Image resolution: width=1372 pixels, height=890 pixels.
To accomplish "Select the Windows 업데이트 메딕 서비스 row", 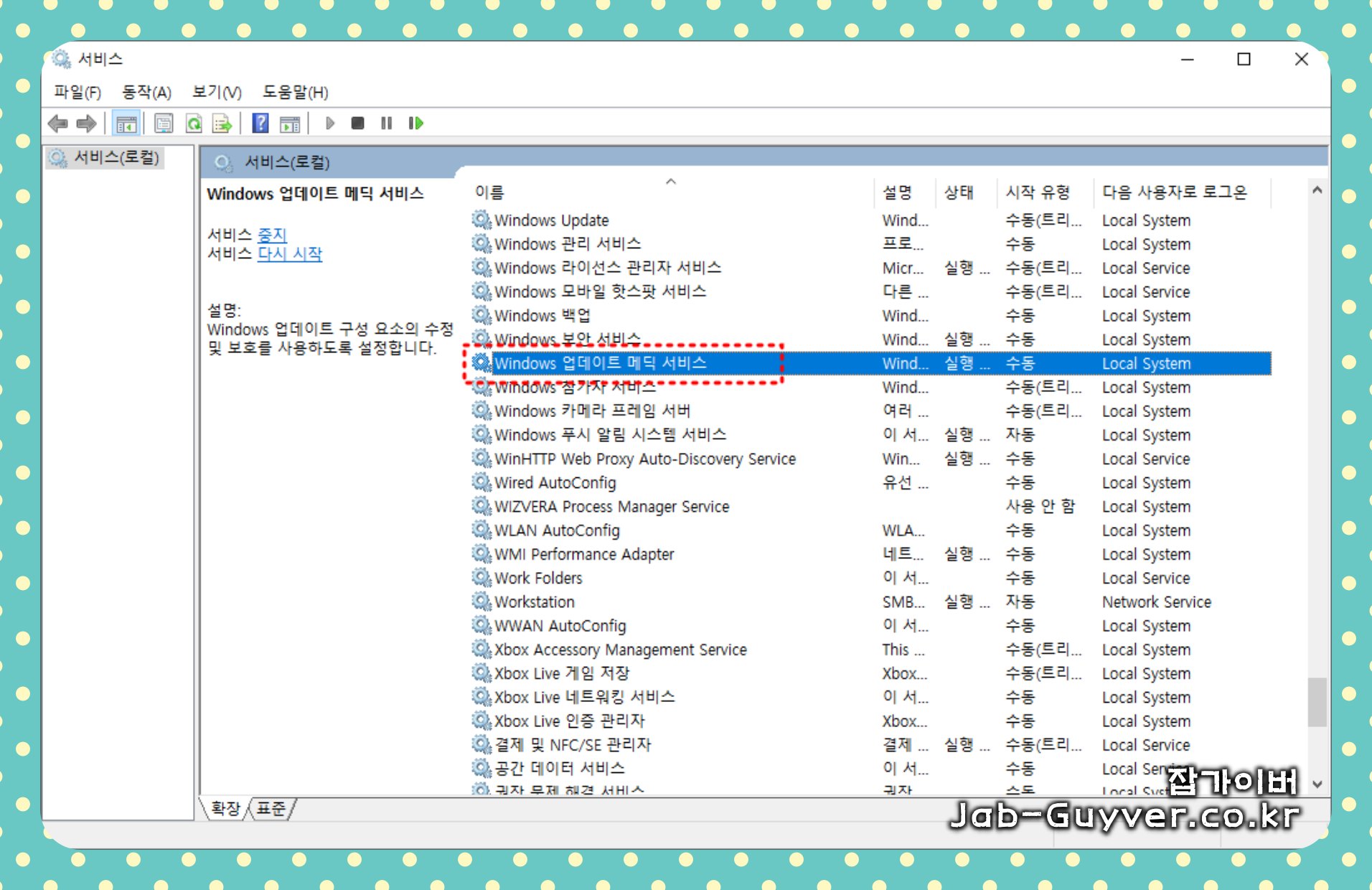I will coord(871,363).
